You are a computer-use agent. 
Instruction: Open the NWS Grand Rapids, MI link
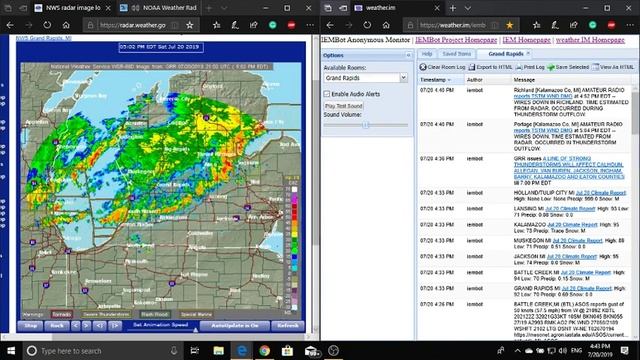[44, 38]
